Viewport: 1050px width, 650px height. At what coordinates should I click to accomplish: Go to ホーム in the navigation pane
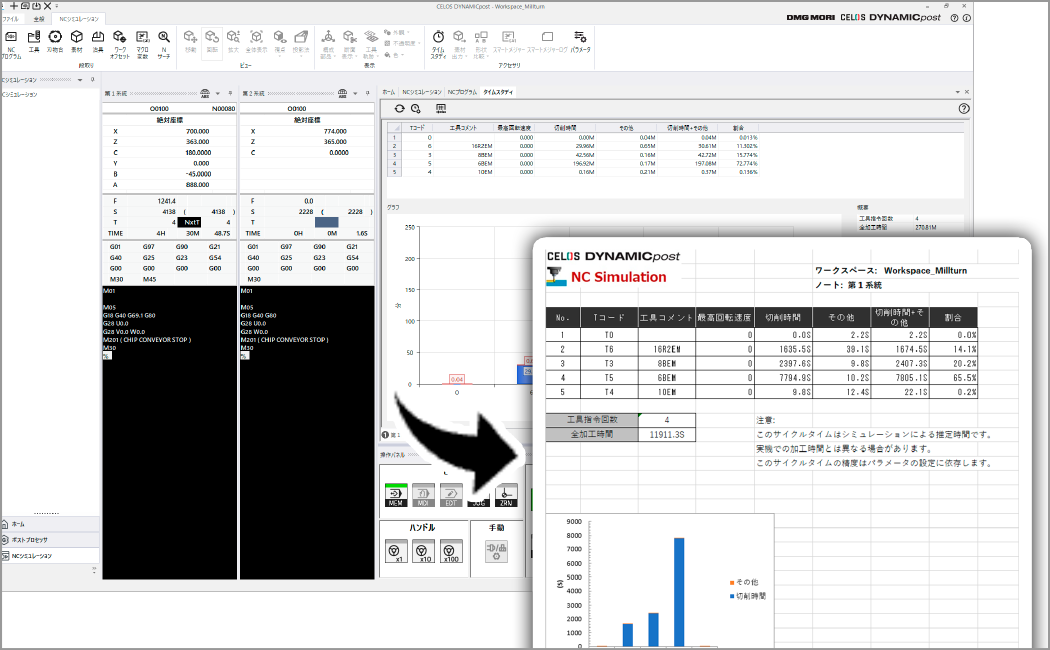(x=50, y=524)
